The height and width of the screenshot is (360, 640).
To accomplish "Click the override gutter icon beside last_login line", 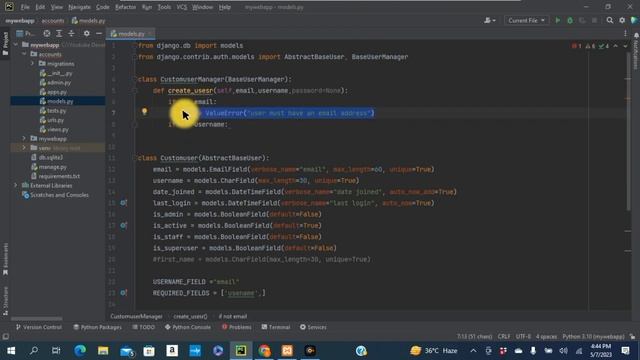I will (x=123, y=203).
